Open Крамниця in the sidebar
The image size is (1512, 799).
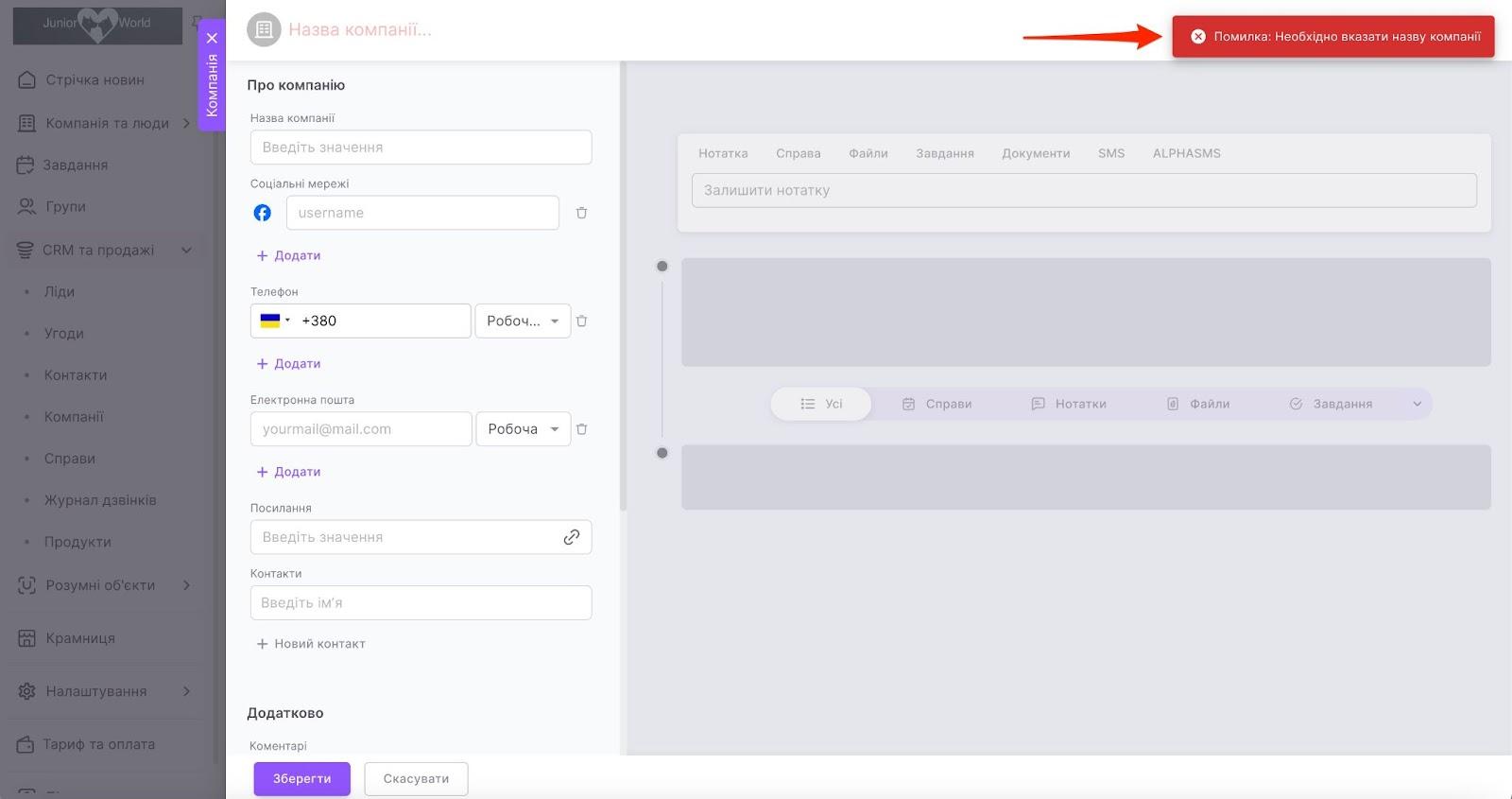coord(80,638)
